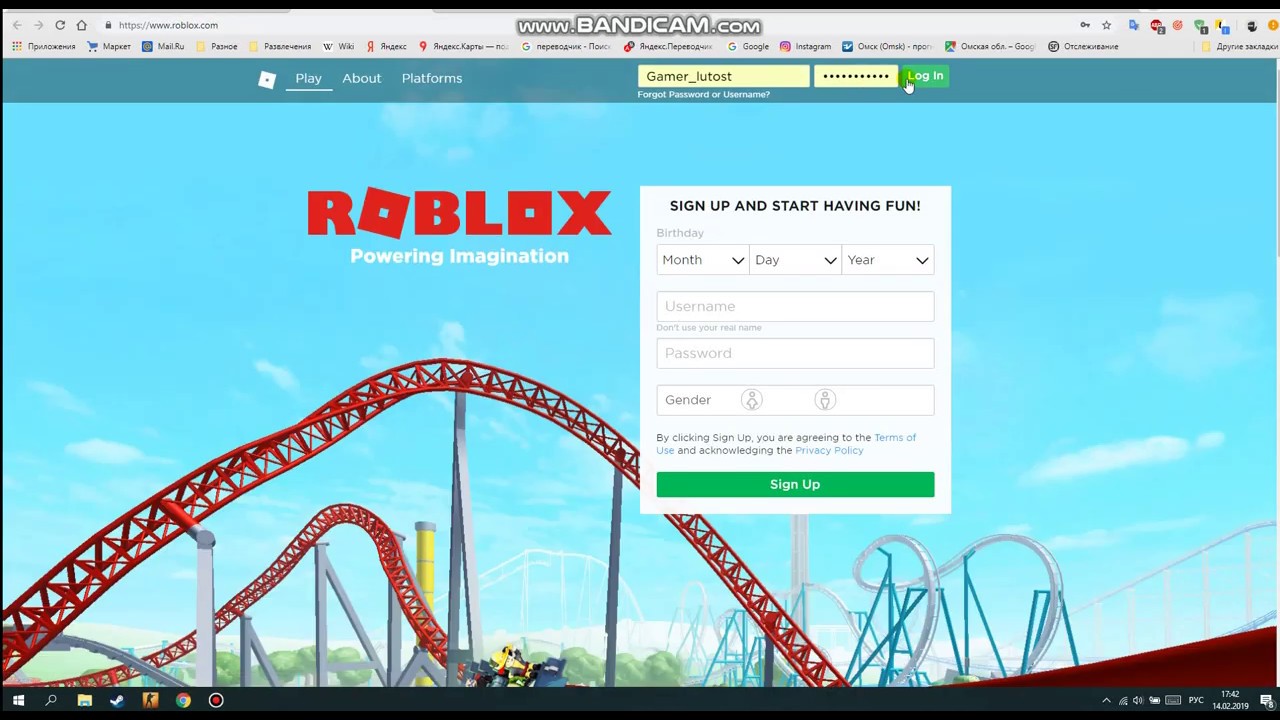The image size is (1280, 720).
Task: Open the Counter-Strike taskbar icon
Action: (x=150, y=701)
